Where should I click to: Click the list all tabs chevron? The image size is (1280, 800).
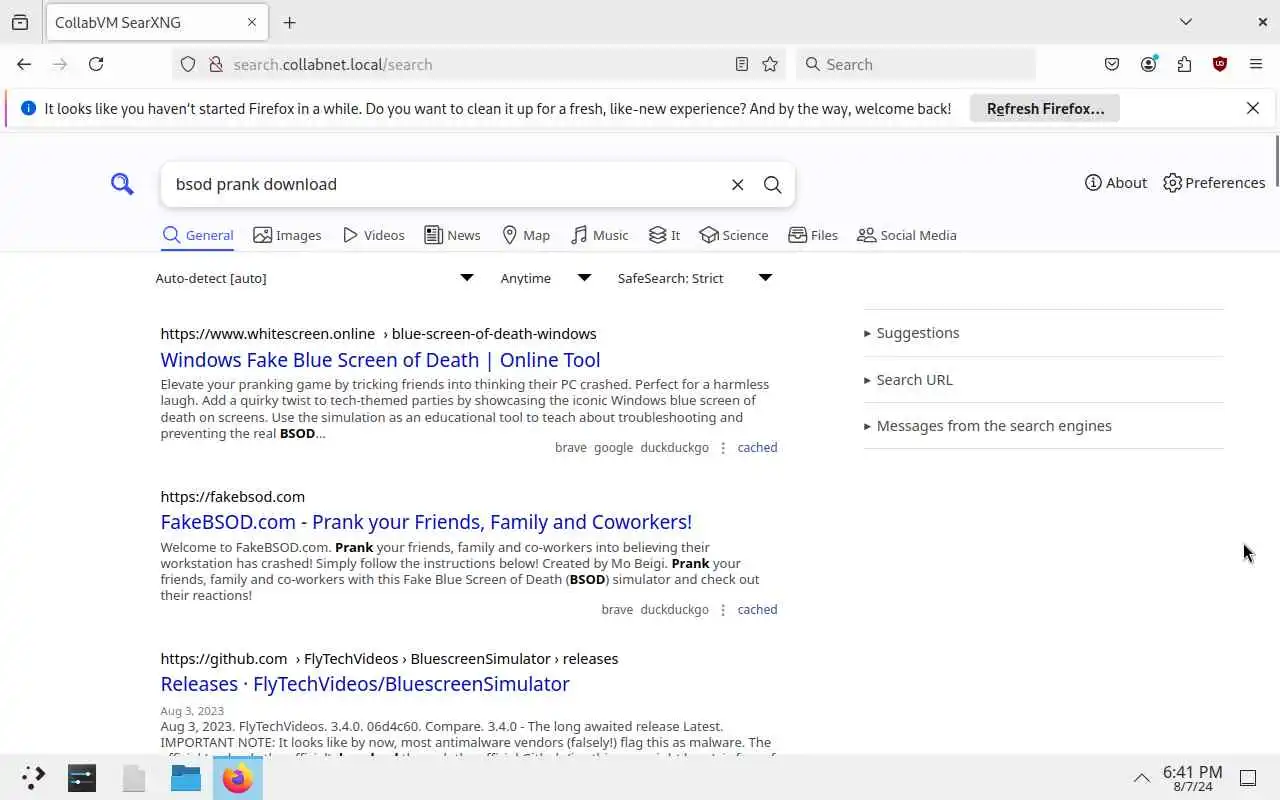(x=1186, y=22)
